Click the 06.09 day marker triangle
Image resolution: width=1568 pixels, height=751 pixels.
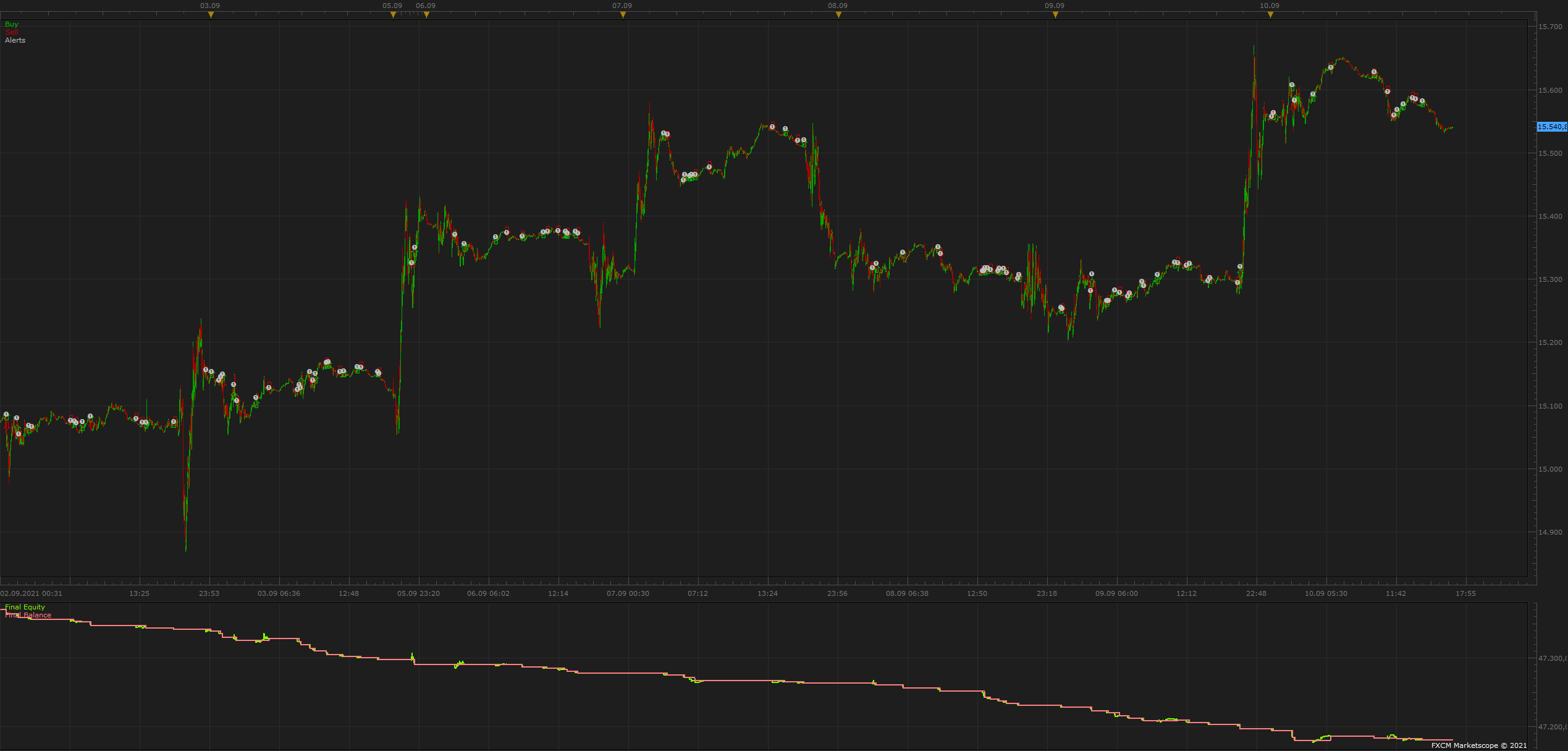426,15
